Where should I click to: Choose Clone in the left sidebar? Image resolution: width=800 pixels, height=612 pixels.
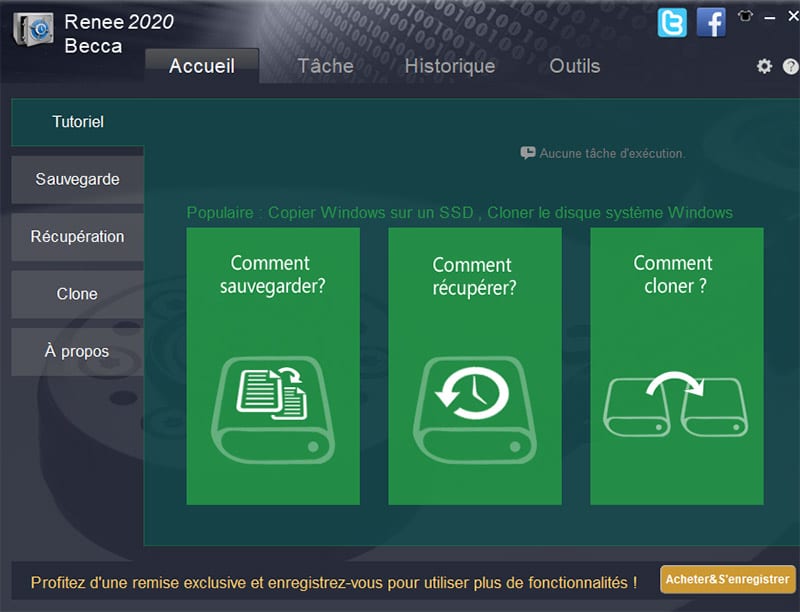(77, 294)
